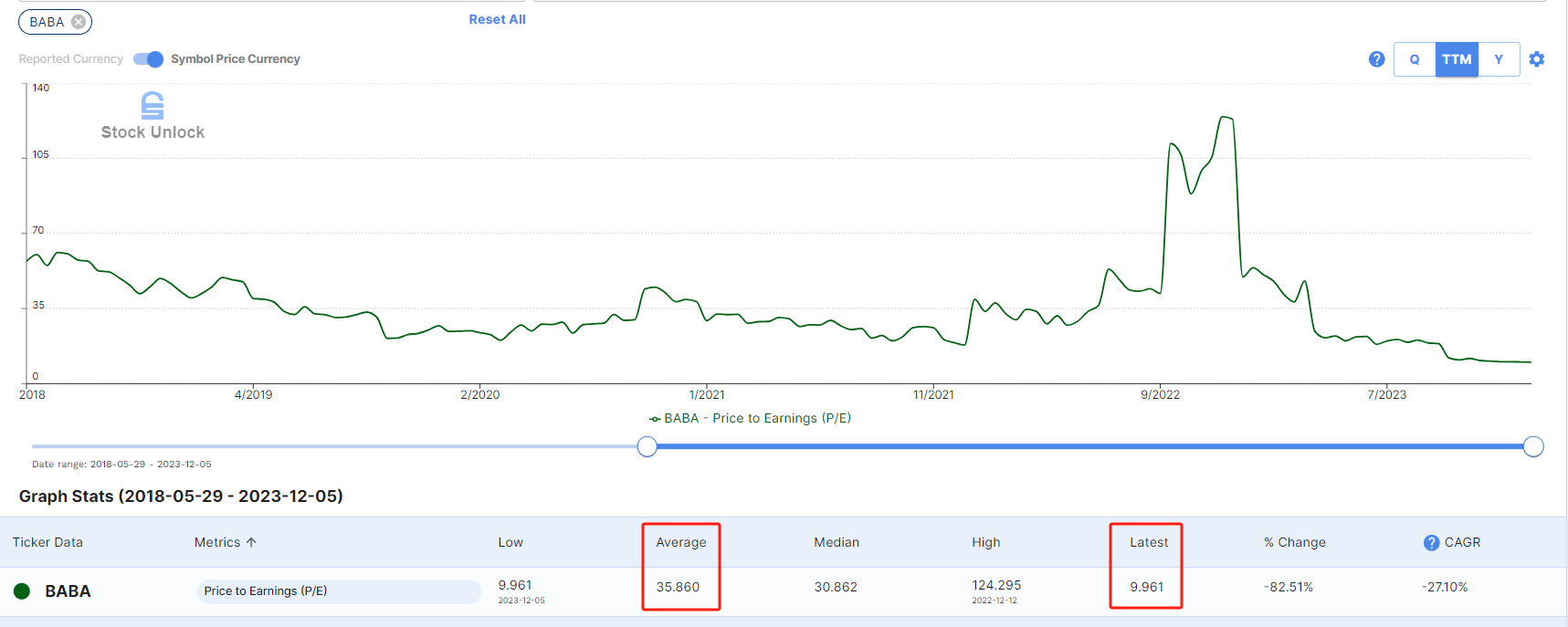Screen dimensions: 1568x627
Task: Click the Median column header
Action: click(x=837, y=542)
